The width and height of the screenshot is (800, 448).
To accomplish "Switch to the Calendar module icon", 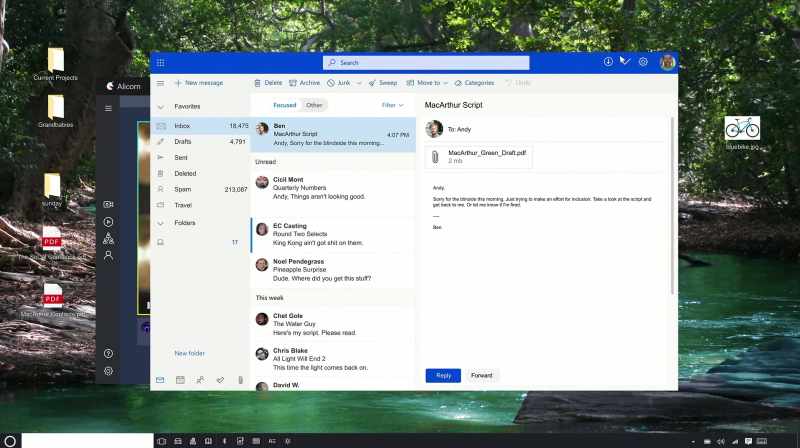I will (180, 380).
